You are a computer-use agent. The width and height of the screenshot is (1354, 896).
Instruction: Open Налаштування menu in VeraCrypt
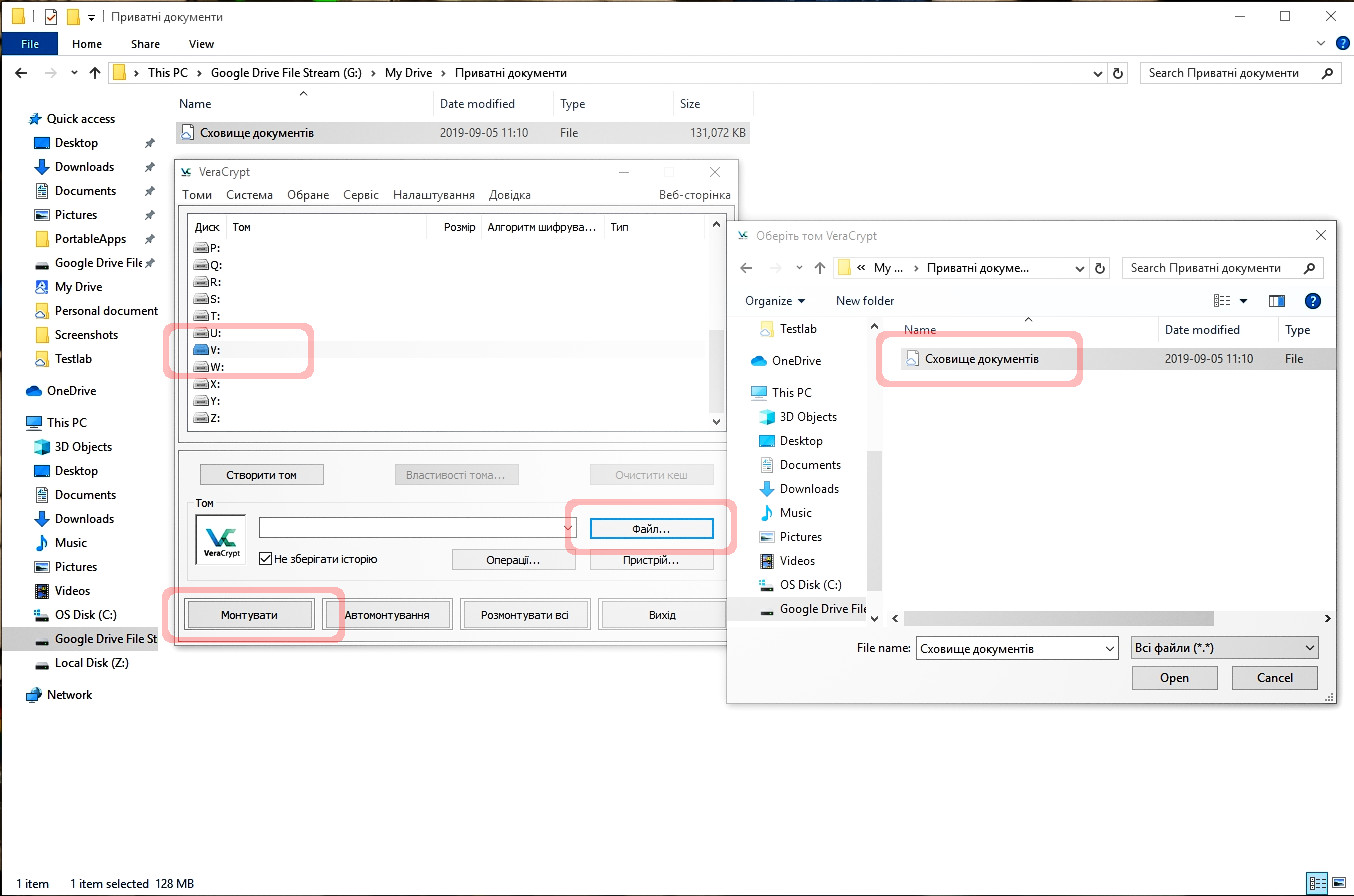tap(434, 195)
